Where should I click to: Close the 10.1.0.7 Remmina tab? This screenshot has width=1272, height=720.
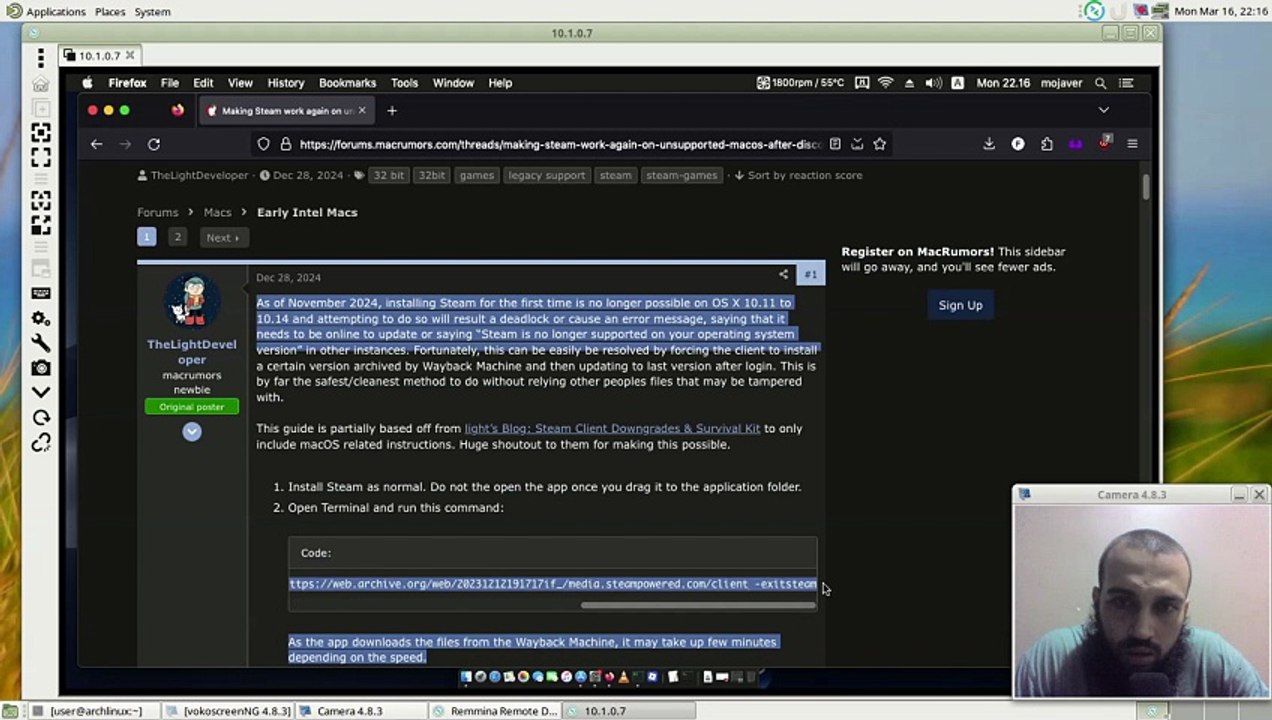coord(130,55)
